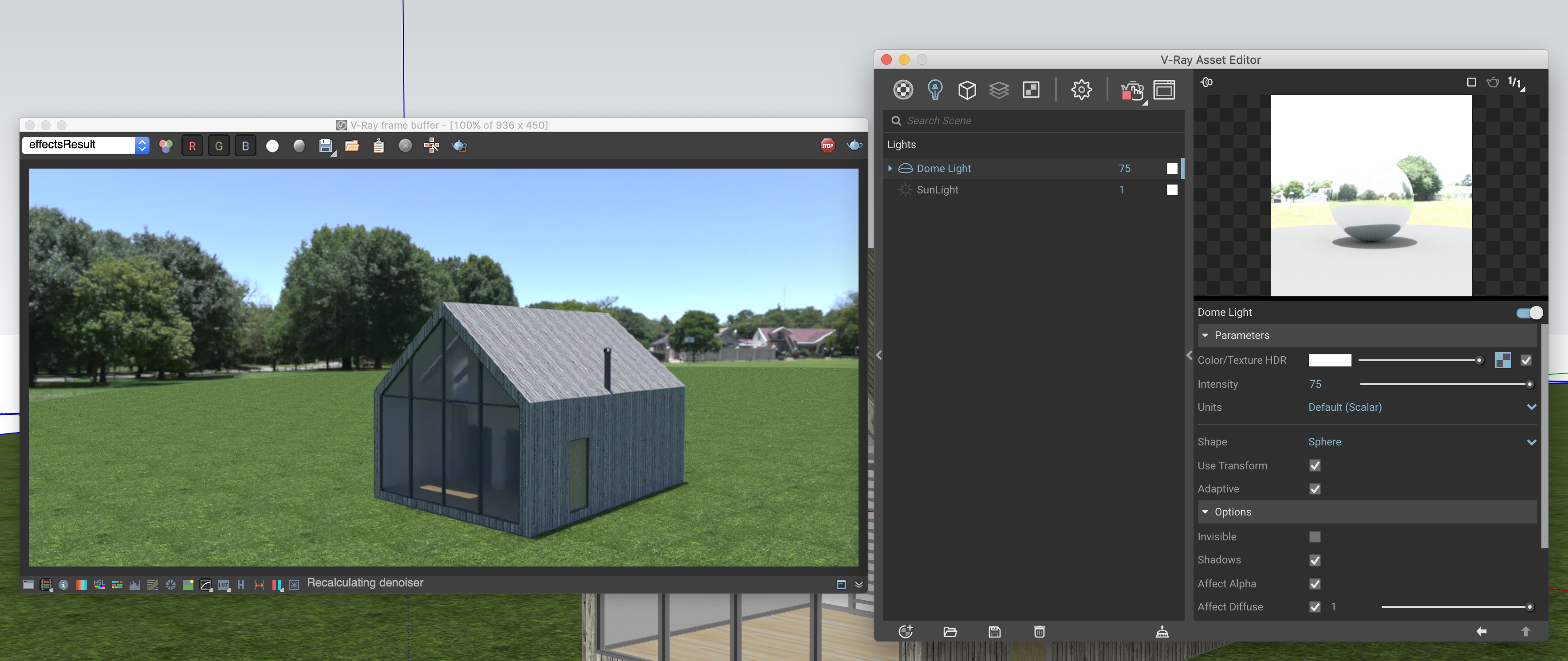Open the Geometry tab cube icon

click(x=967, y=90)
